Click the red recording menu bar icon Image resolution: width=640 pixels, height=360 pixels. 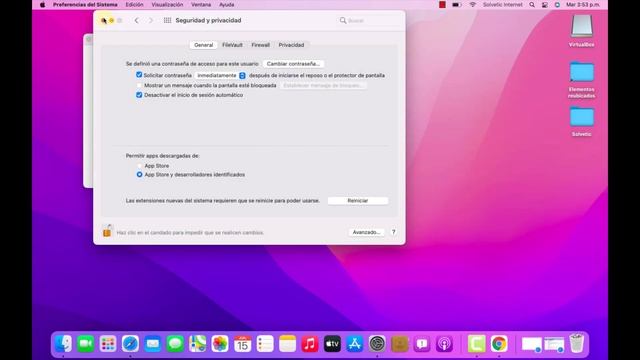pos(442,5)
